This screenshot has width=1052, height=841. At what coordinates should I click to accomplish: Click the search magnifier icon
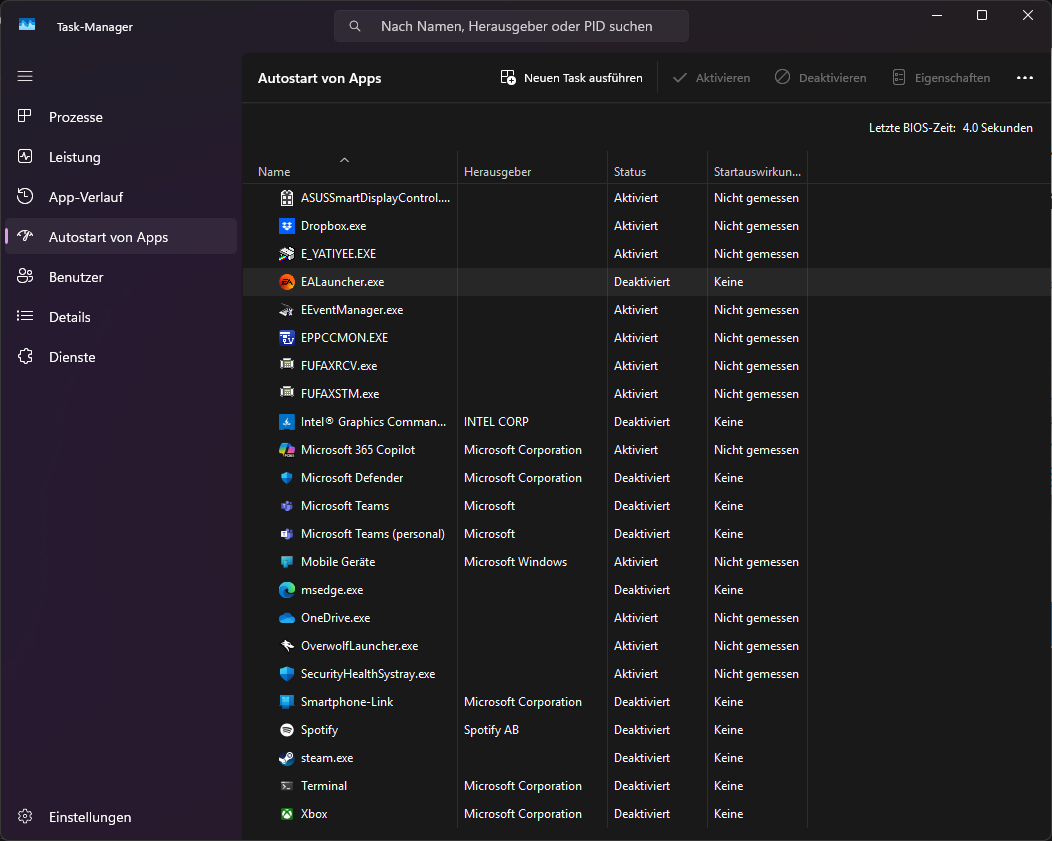click(x=355, y=26)
